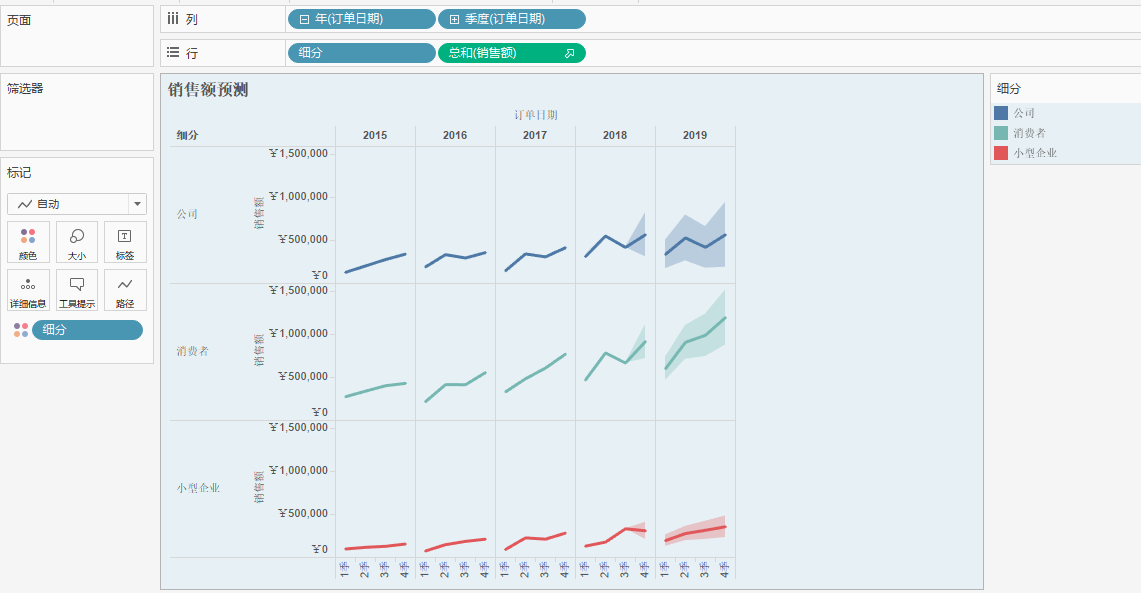Select the 路径 (Path) marks card button

[x=125, y=290]
